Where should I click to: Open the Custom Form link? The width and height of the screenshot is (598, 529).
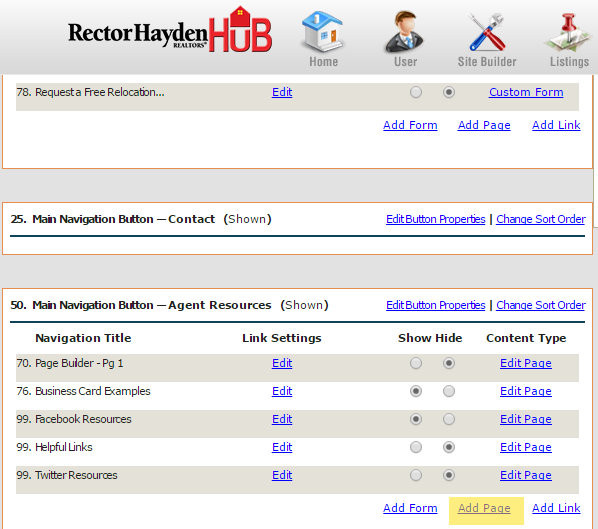(526, 92)
